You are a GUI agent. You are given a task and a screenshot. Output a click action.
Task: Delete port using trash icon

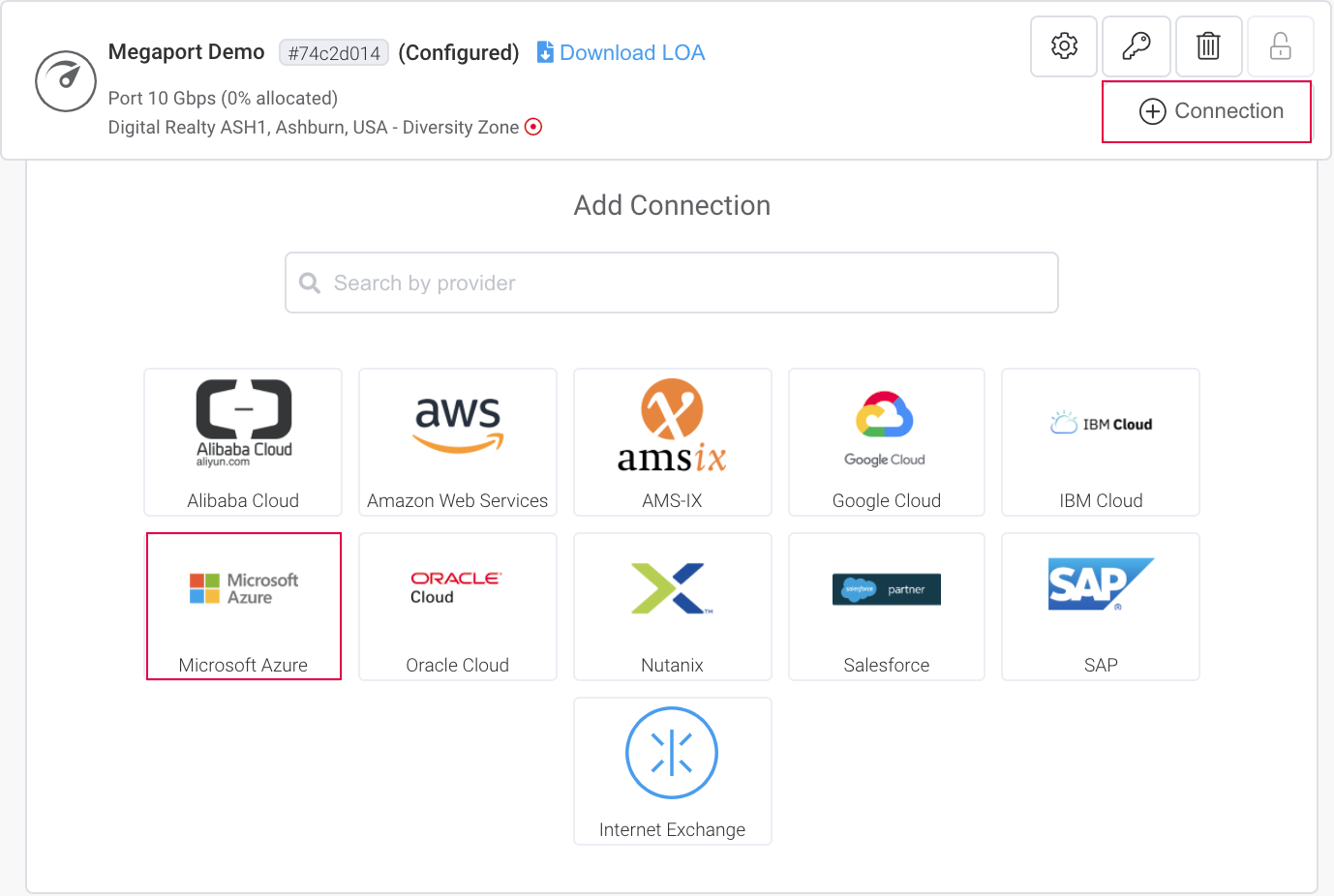(1208, 46)
